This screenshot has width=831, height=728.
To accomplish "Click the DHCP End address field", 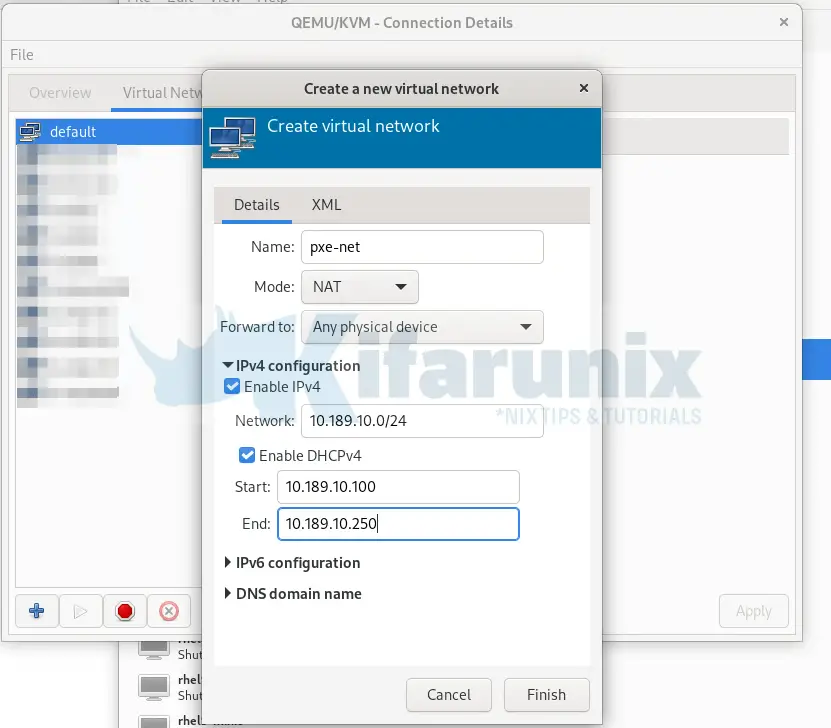I will click(398, 523).
